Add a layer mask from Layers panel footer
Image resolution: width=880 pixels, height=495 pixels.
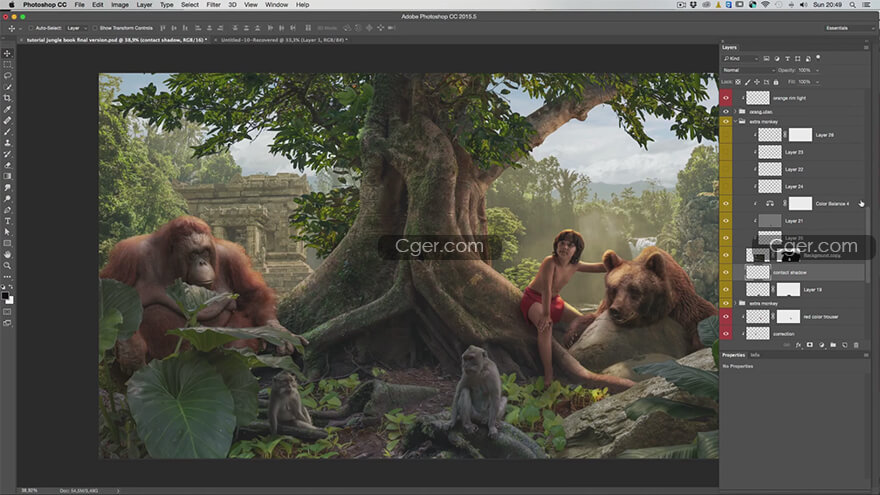810,345
